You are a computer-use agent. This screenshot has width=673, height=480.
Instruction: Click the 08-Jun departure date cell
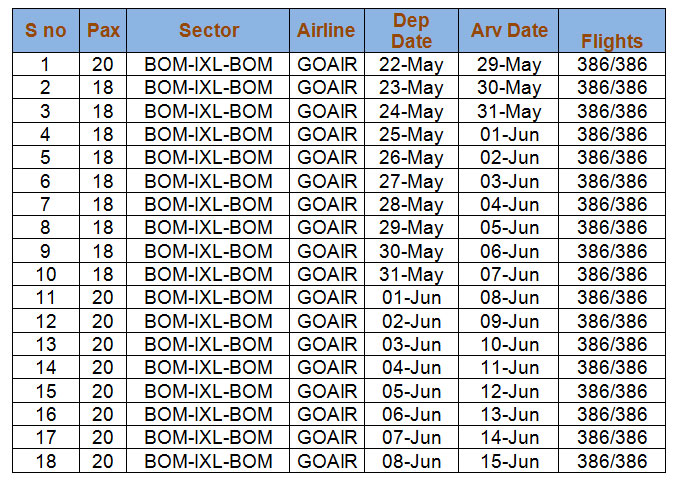[x=411, y=461]
